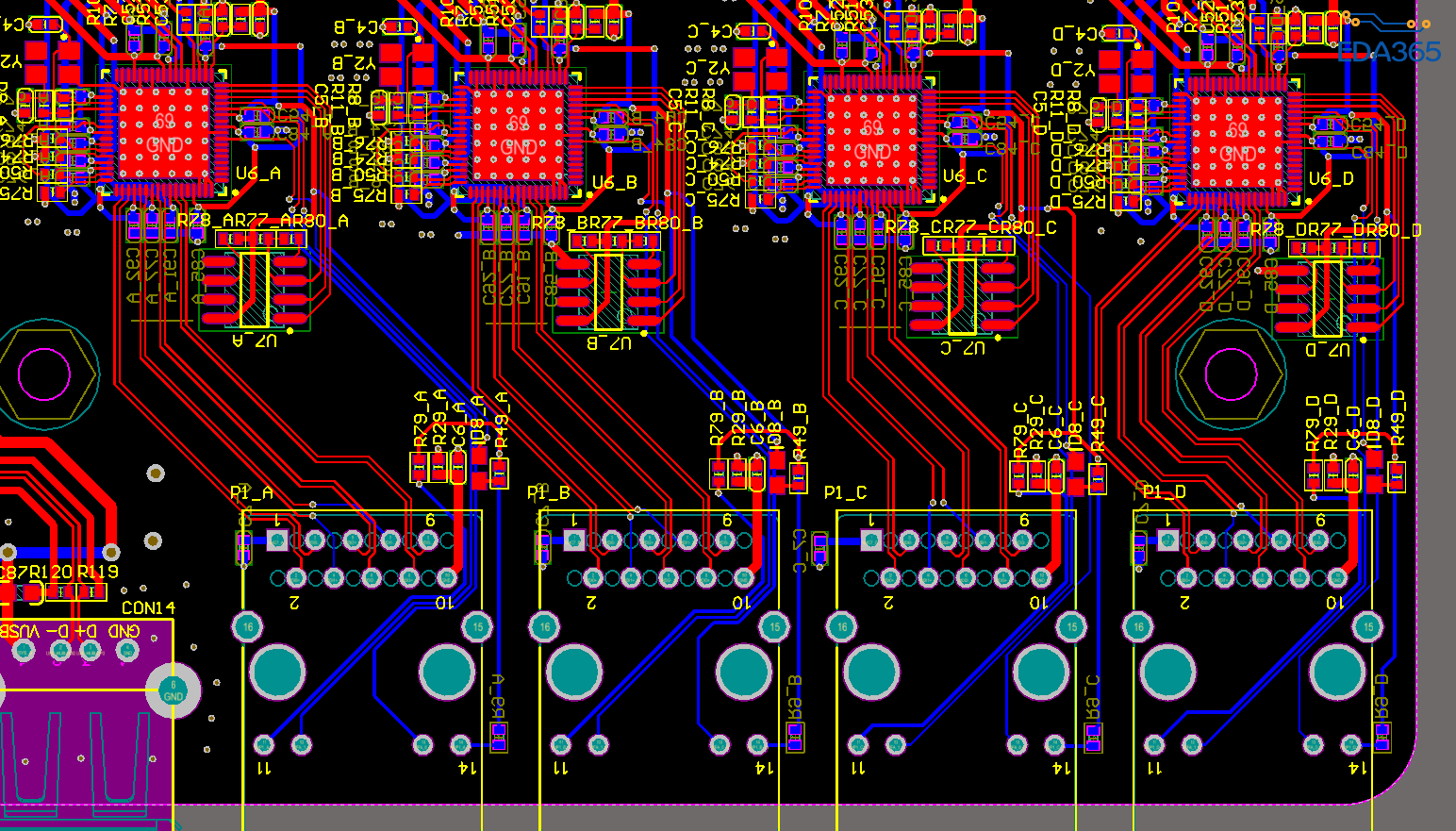Select the R79_D rotated designator
1456x831 pixels.
[1313, 423]
